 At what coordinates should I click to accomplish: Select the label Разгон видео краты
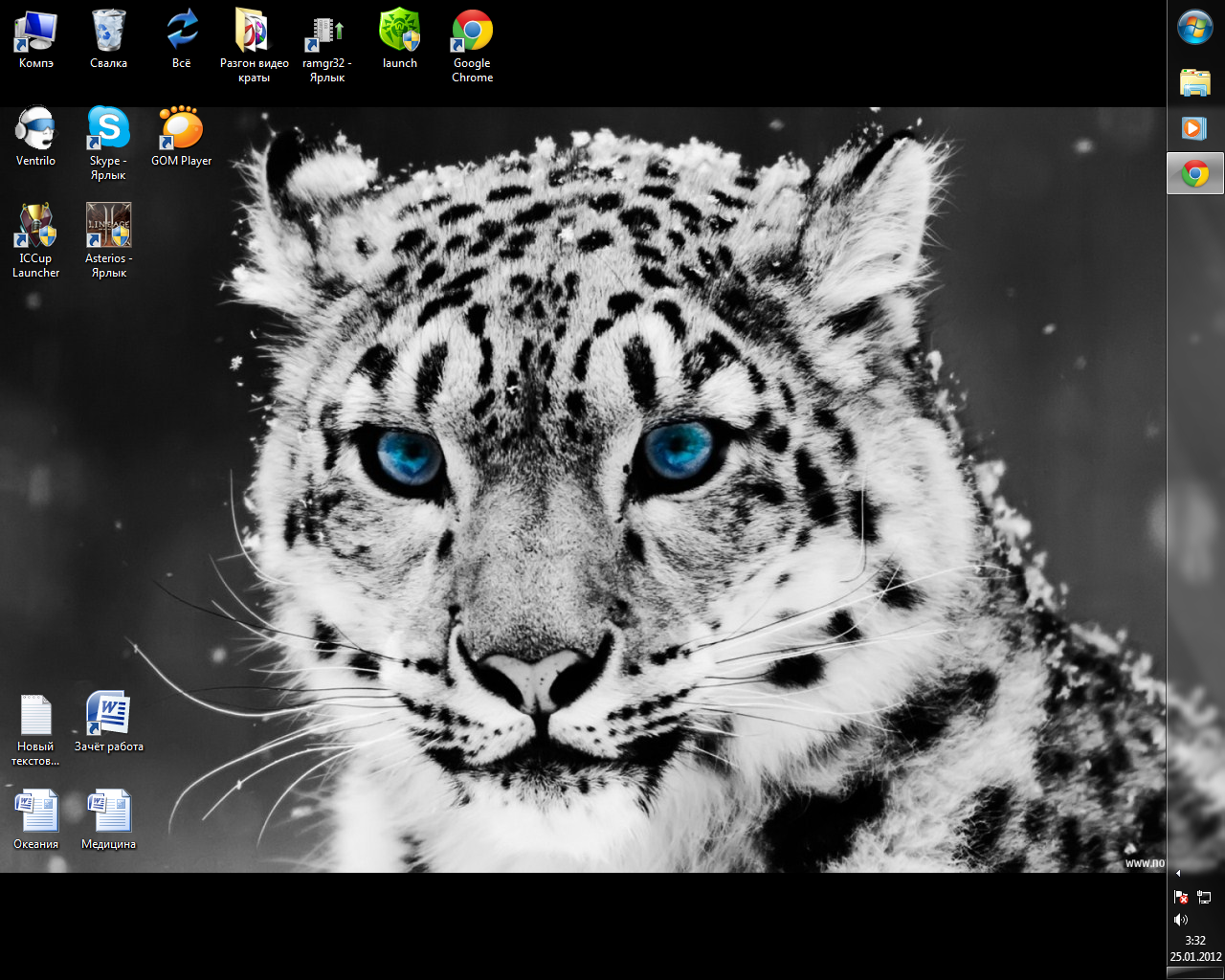(254, 71)
